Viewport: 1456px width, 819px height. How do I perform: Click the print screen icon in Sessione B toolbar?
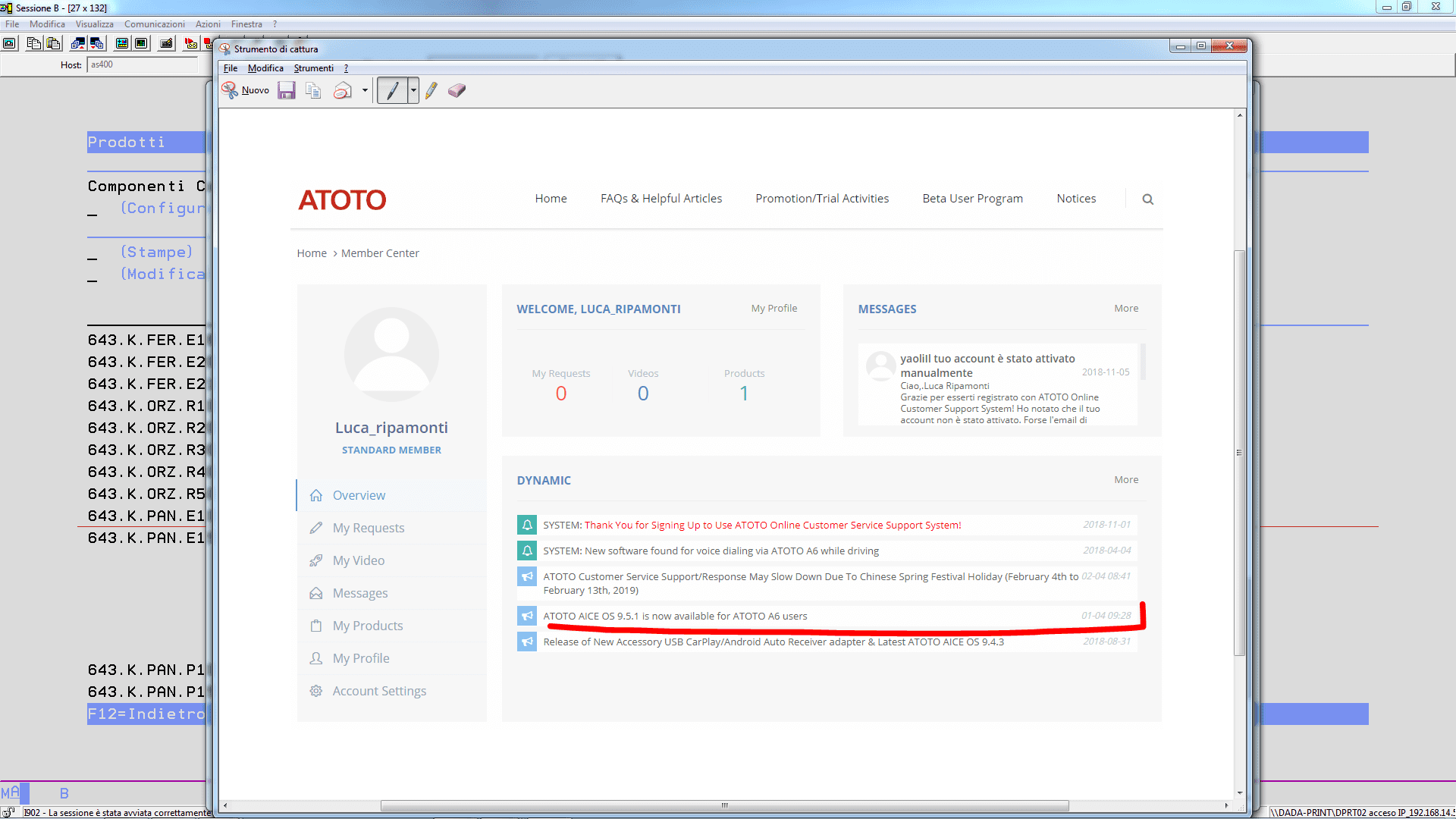coord(10,43)
